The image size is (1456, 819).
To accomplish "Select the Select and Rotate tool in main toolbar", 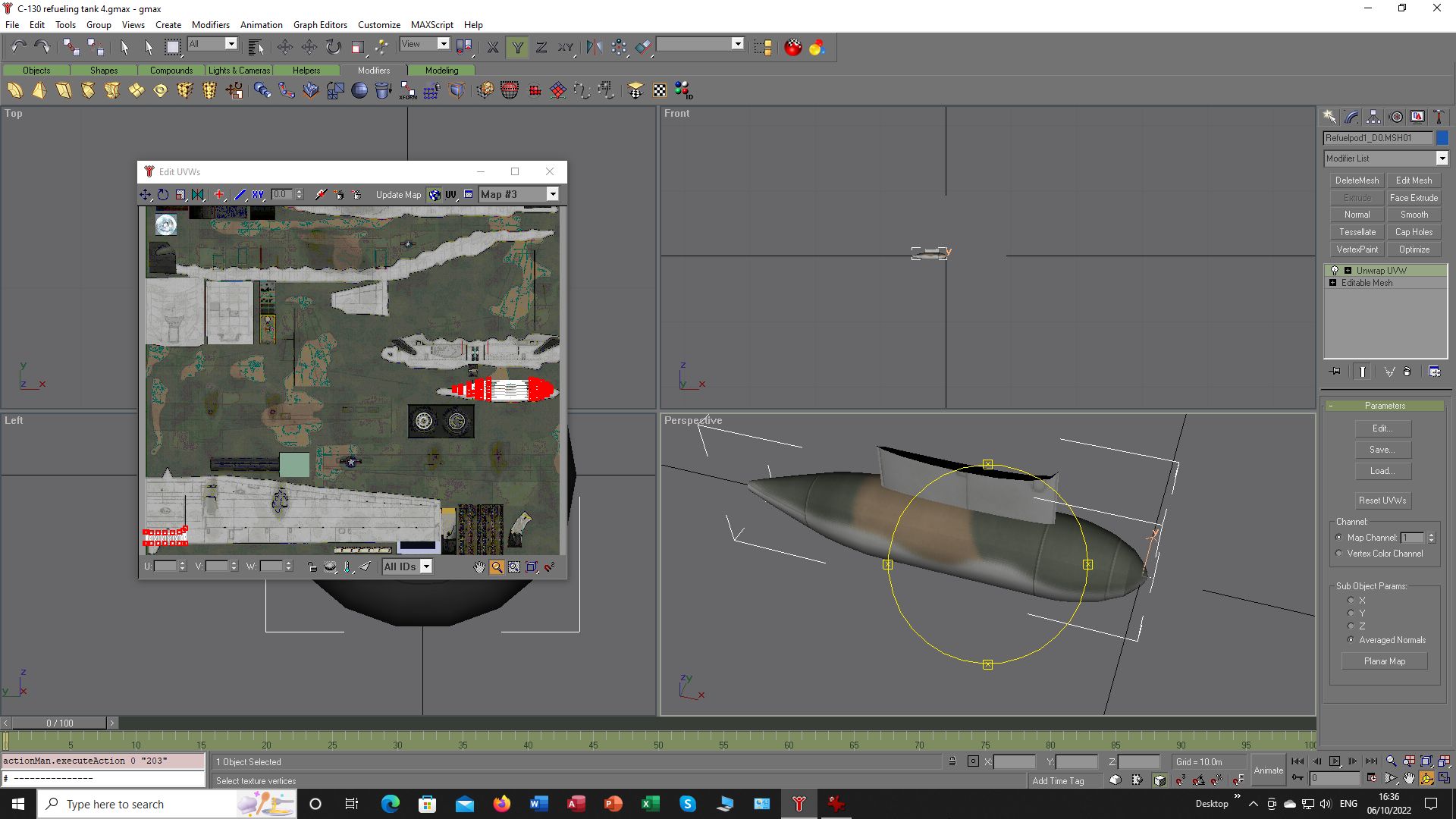I will (x=334, y=47).
